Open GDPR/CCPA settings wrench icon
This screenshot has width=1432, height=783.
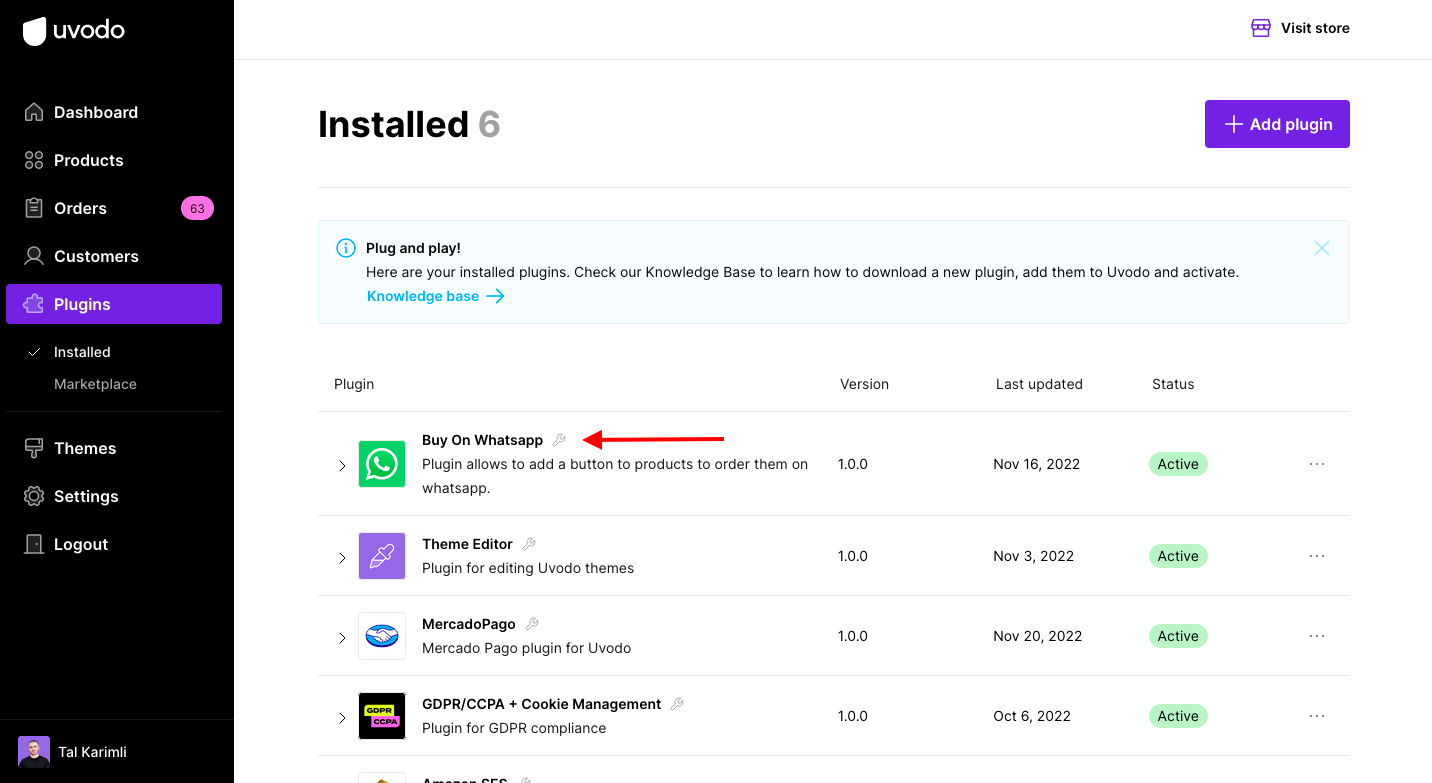coord(678,704)
